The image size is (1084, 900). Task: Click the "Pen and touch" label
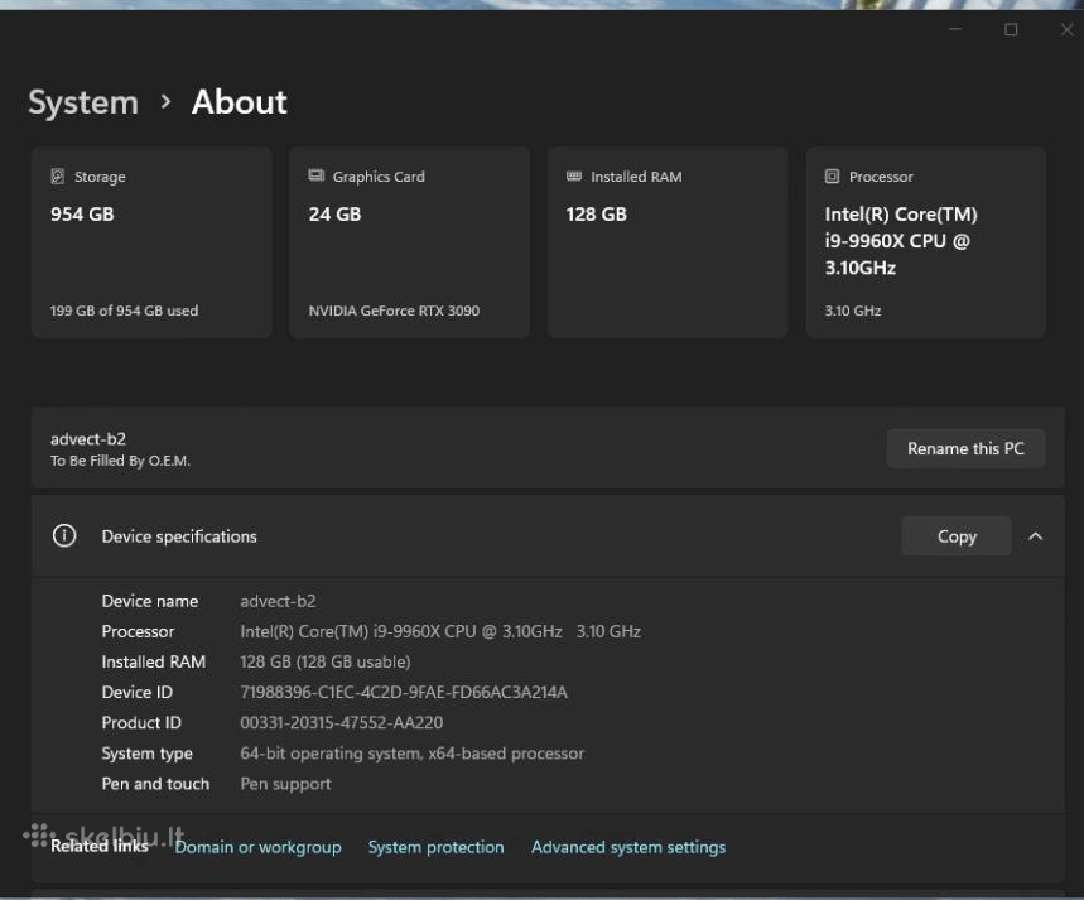155,784
